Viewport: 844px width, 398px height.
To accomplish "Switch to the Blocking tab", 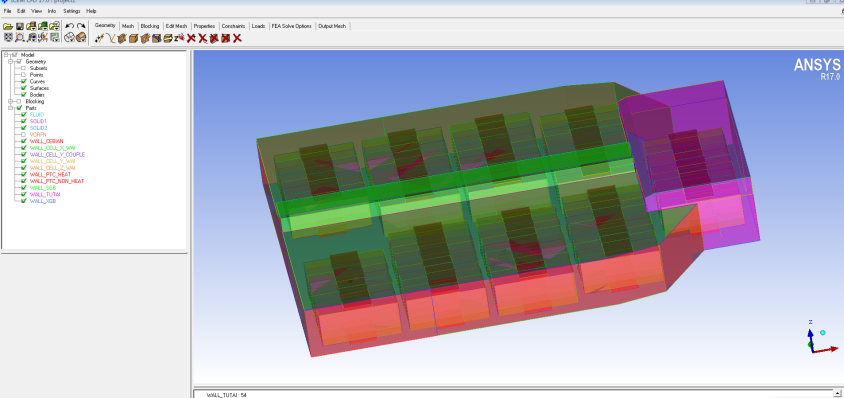I will tap(150, 26).
